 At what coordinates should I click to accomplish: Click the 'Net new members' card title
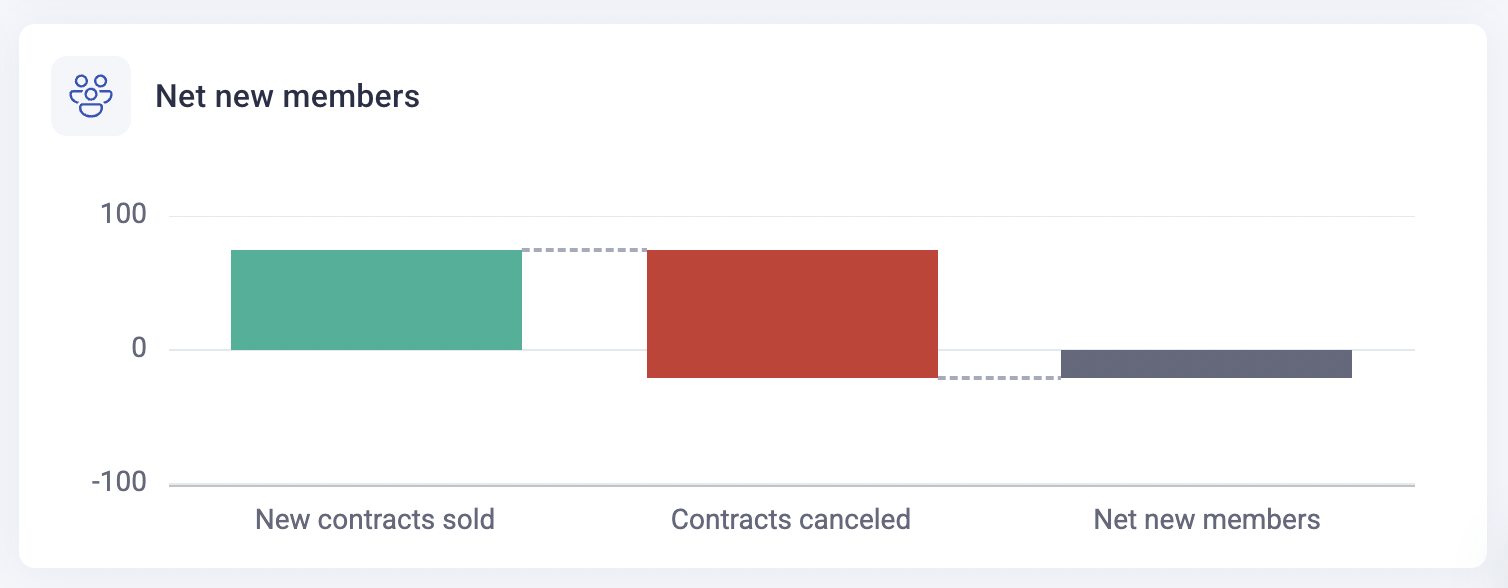[x=287, y=97]
